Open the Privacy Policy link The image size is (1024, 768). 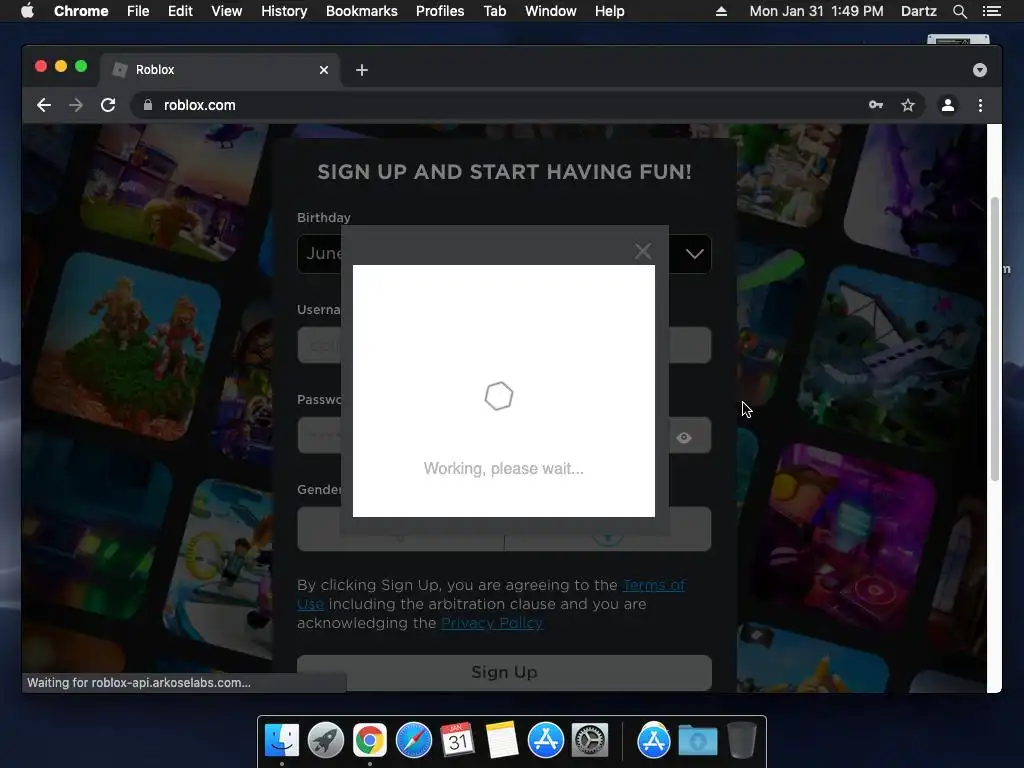click(492, 623)
